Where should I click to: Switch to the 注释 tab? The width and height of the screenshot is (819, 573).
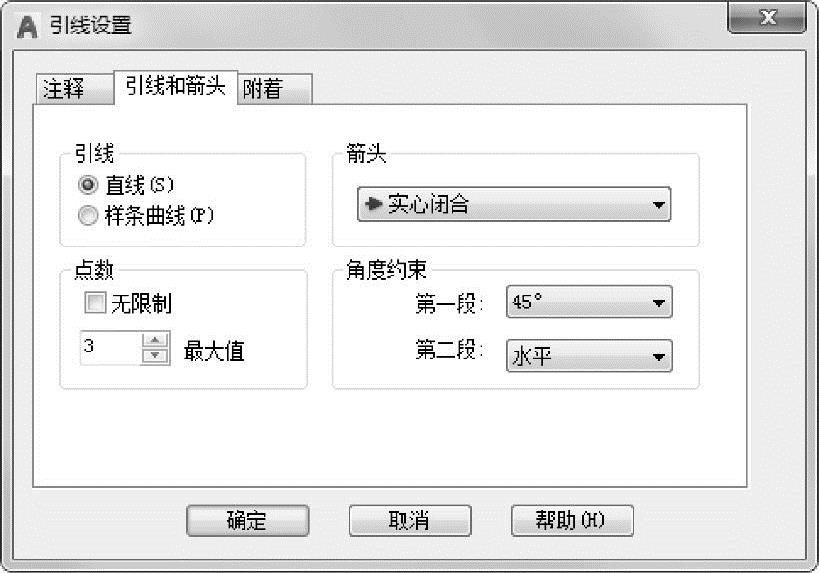64,89
